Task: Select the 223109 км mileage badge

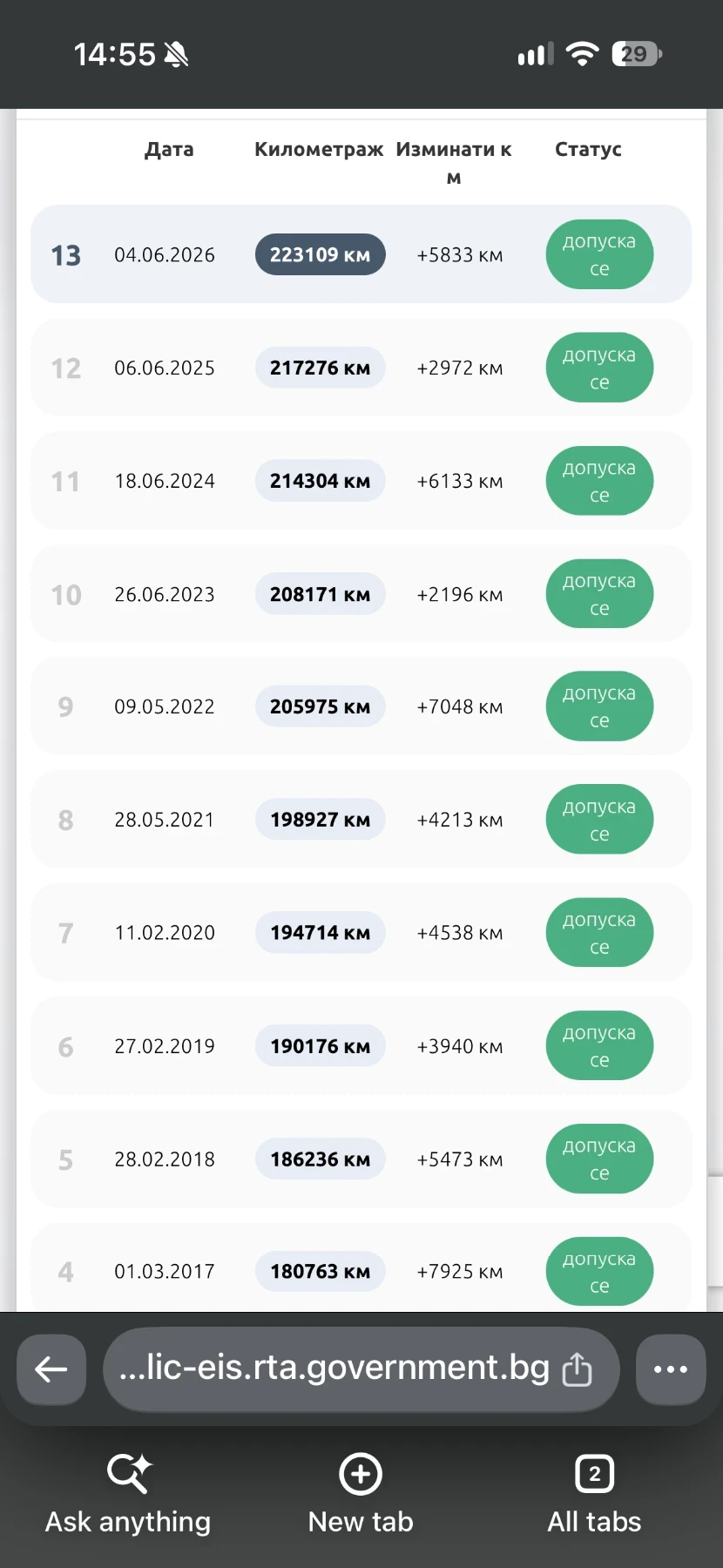Action: pyautogui.click(x=320, y=254)
